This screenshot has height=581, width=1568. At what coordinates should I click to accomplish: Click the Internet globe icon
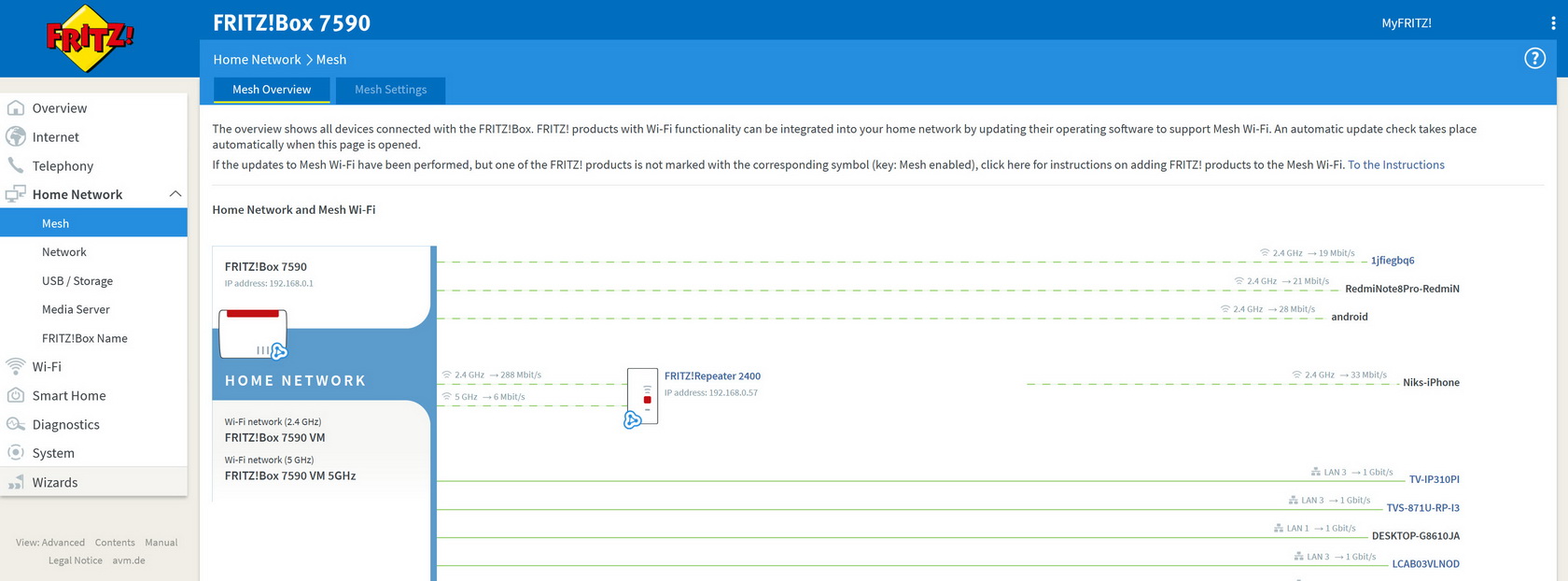(x=16, y=136)
